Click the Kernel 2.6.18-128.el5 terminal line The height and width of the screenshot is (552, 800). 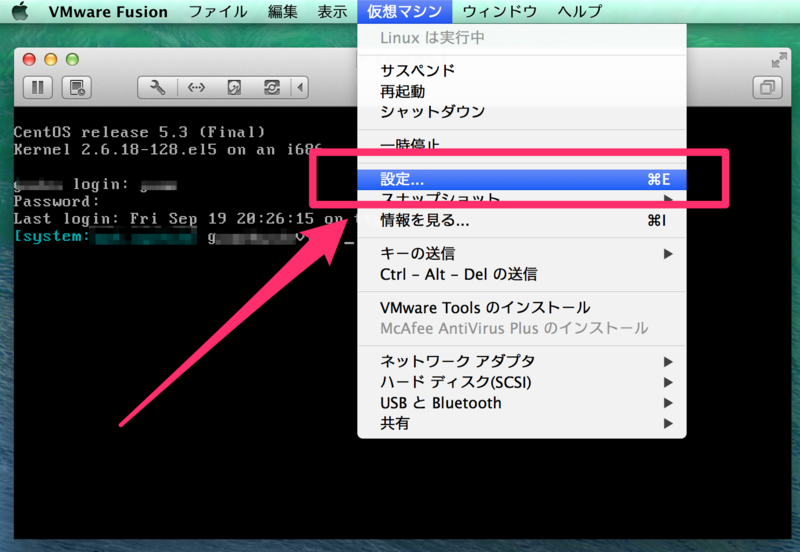coord(168,149)
